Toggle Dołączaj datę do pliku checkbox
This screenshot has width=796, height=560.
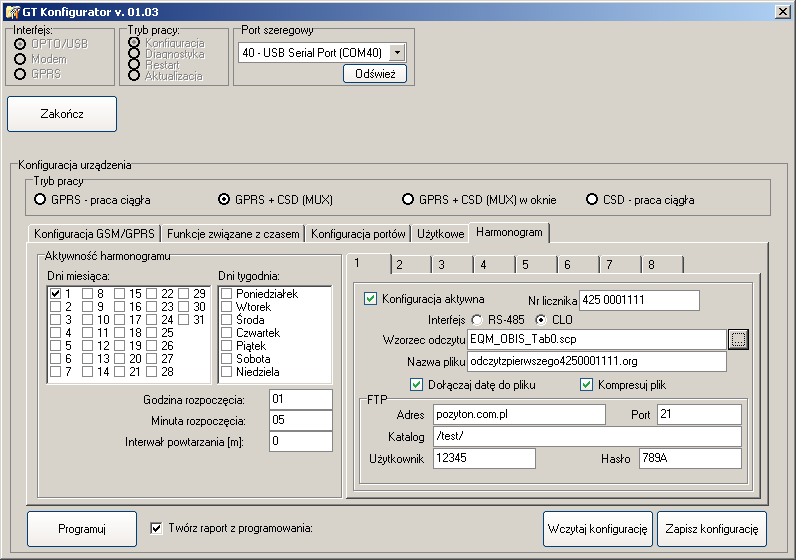pyautogui.click(x=416, y=384)
